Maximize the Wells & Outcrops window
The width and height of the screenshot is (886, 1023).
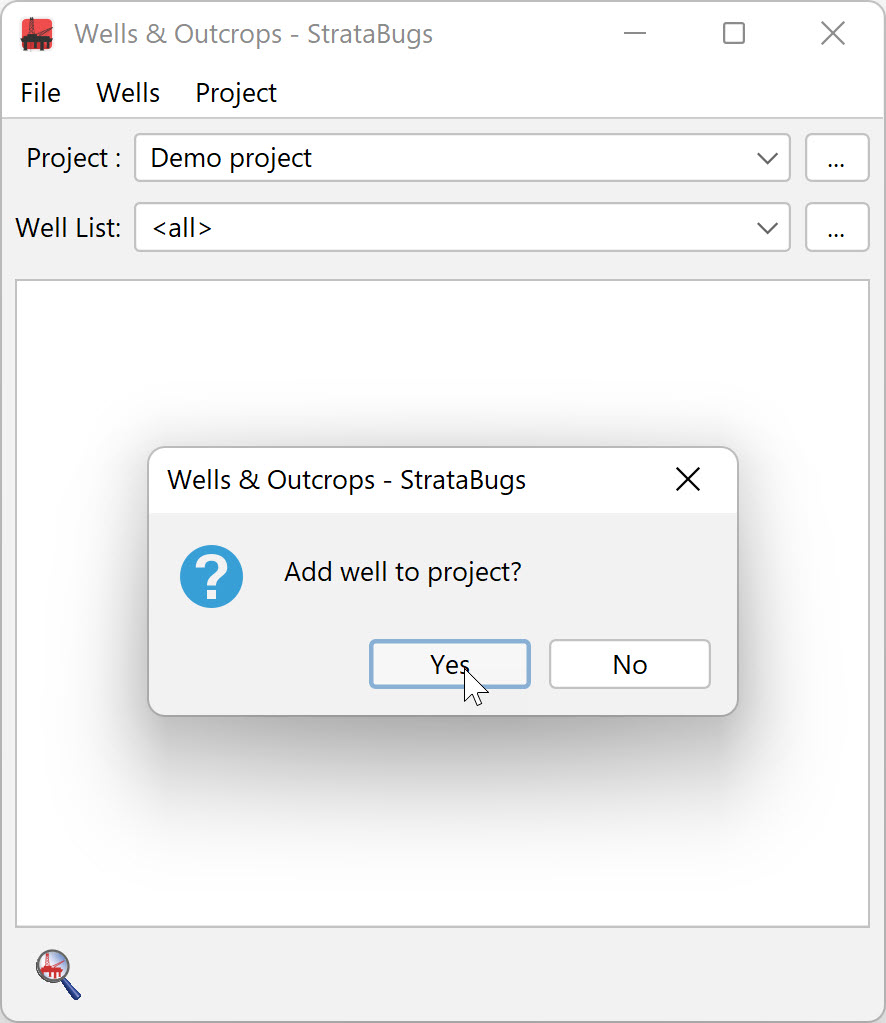(x=734, y=33)
